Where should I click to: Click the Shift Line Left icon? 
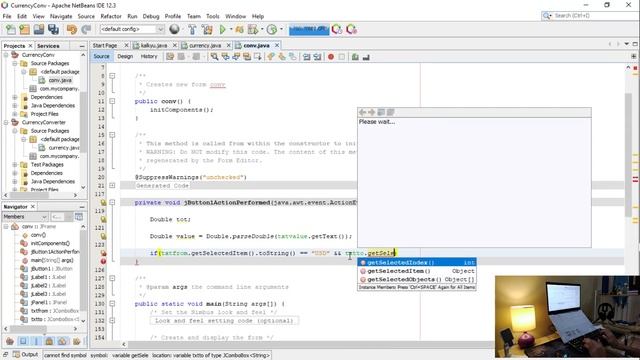(x=307, y=57)
